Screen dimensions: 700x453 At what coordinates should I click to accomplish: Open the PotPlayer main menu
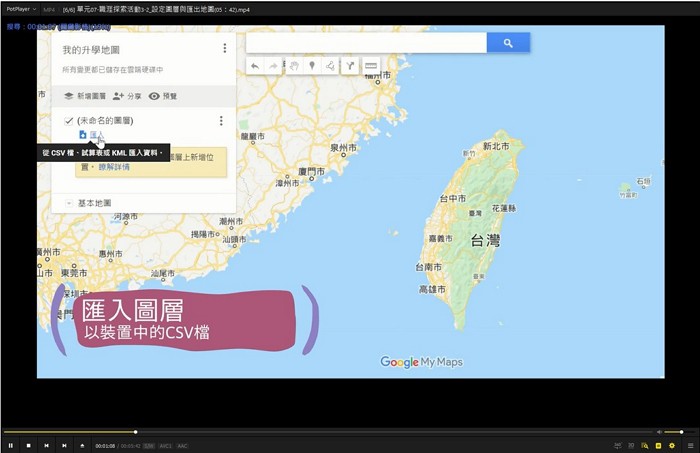[20, 8]
